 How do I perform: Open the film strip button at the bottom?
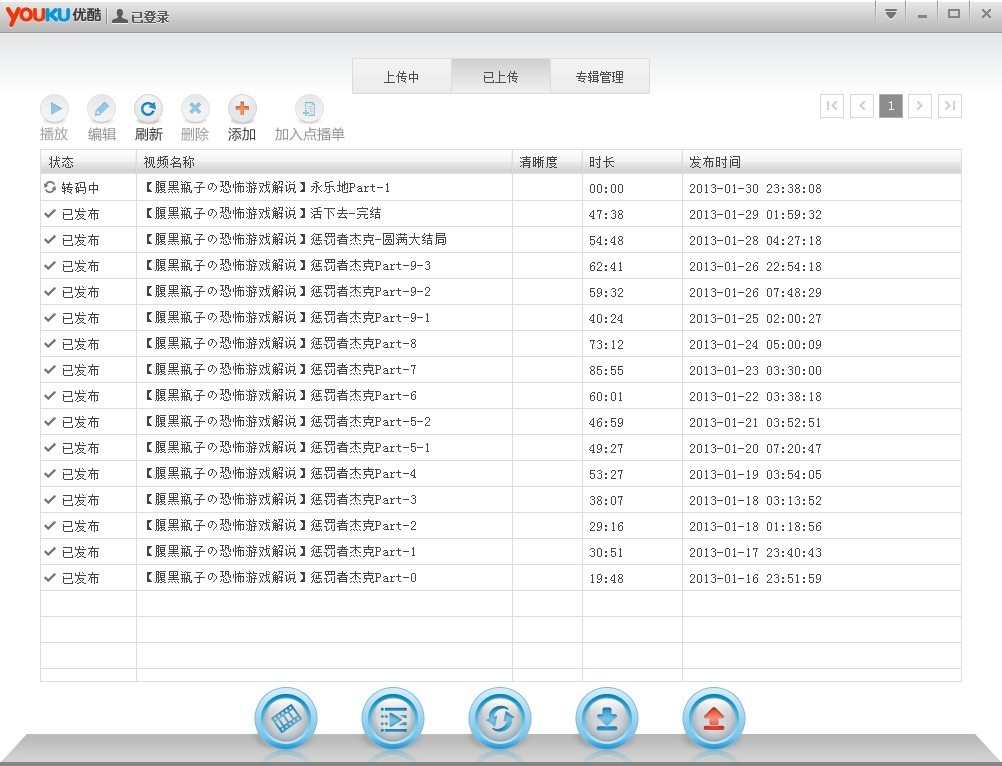click(286, 719)
